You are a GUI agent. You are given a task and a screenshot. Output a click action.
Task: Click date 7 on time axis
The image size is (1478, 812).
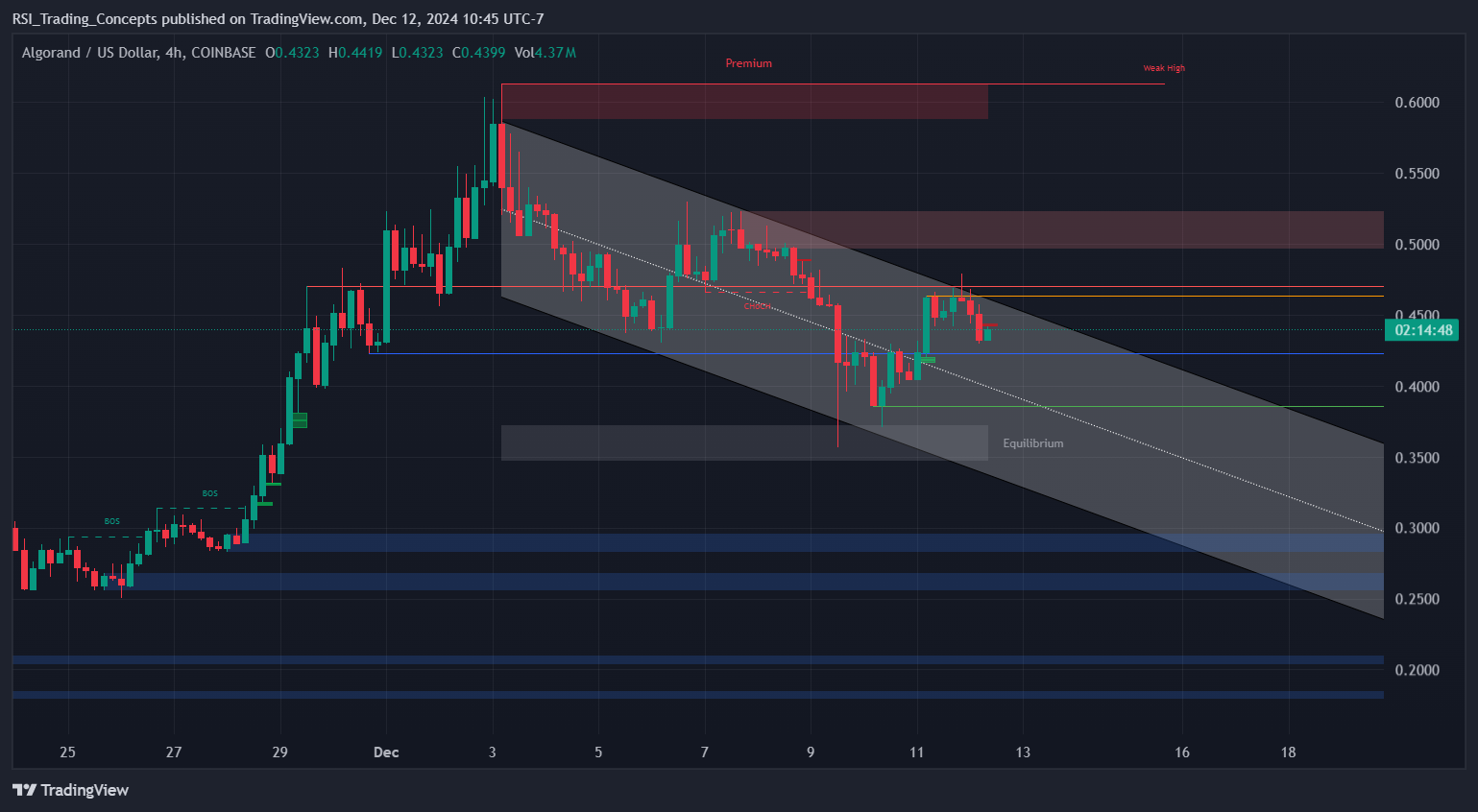point(705,752)
